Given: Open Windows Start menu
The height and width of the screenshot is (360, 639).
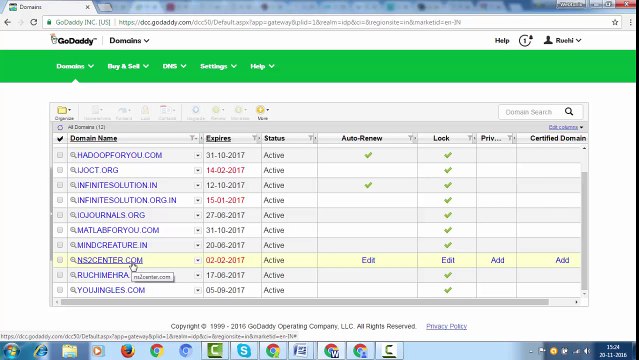Looking at the screenshot, I should pos(11,350).
